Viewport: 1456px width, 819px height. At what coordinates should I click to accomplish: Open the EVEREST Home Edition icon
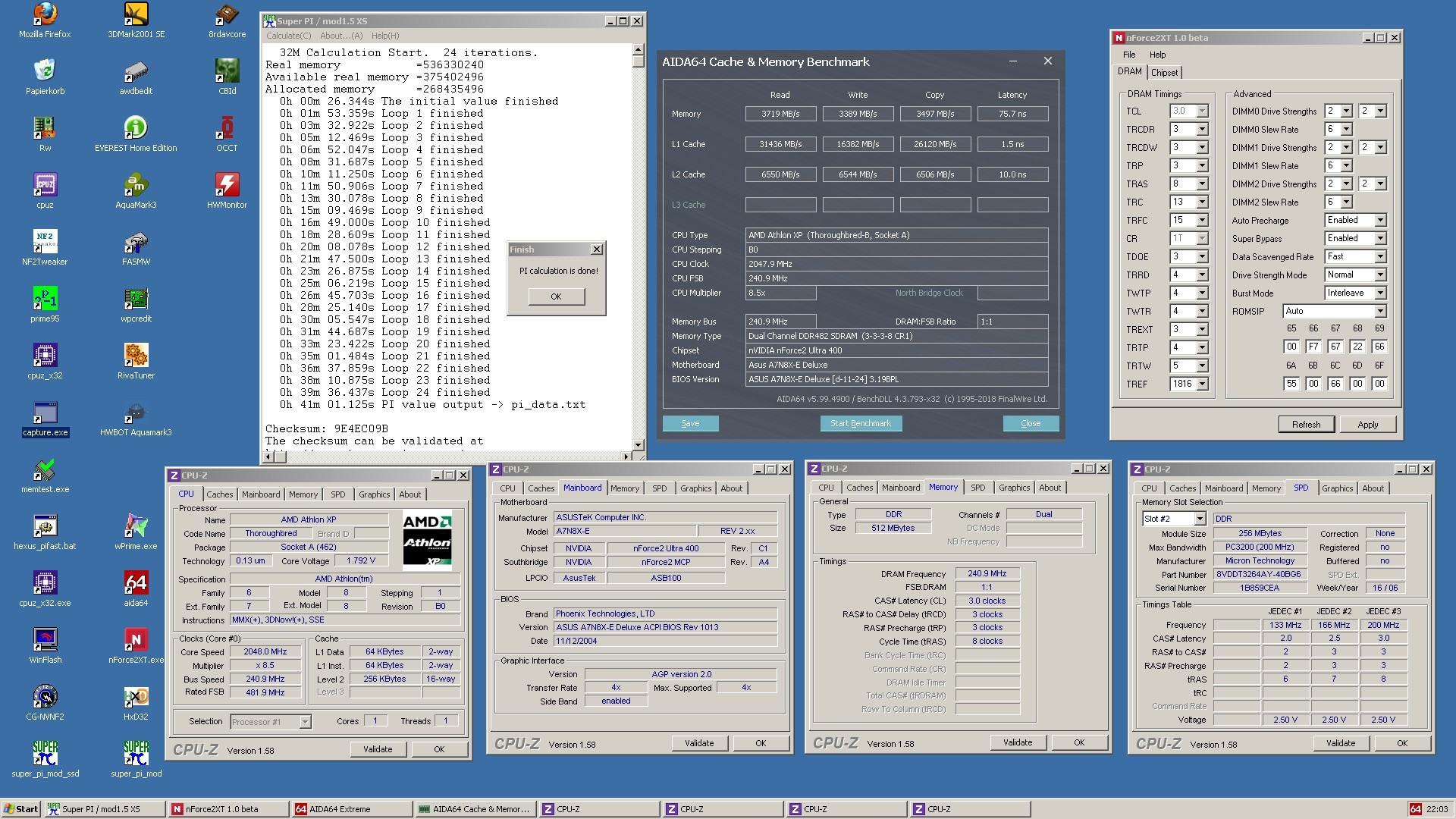(136, 134)
